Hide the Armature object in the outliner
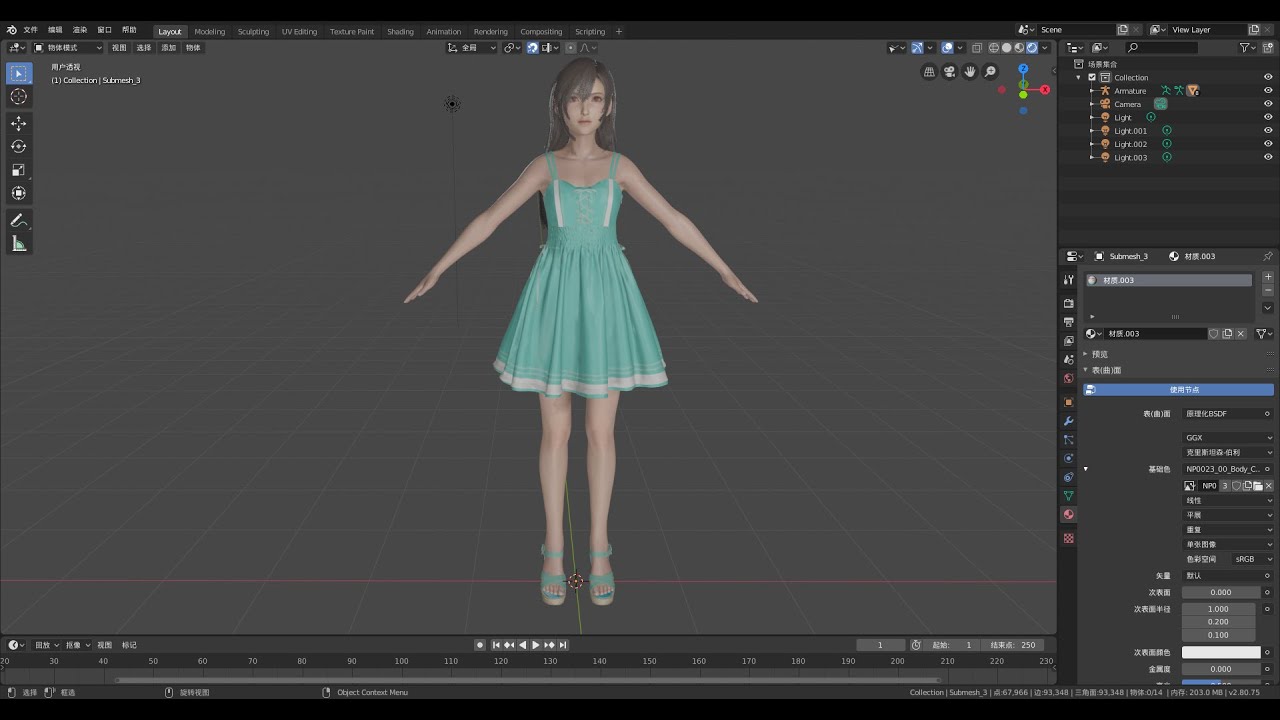1280x720 pixels. (1268, 91)
